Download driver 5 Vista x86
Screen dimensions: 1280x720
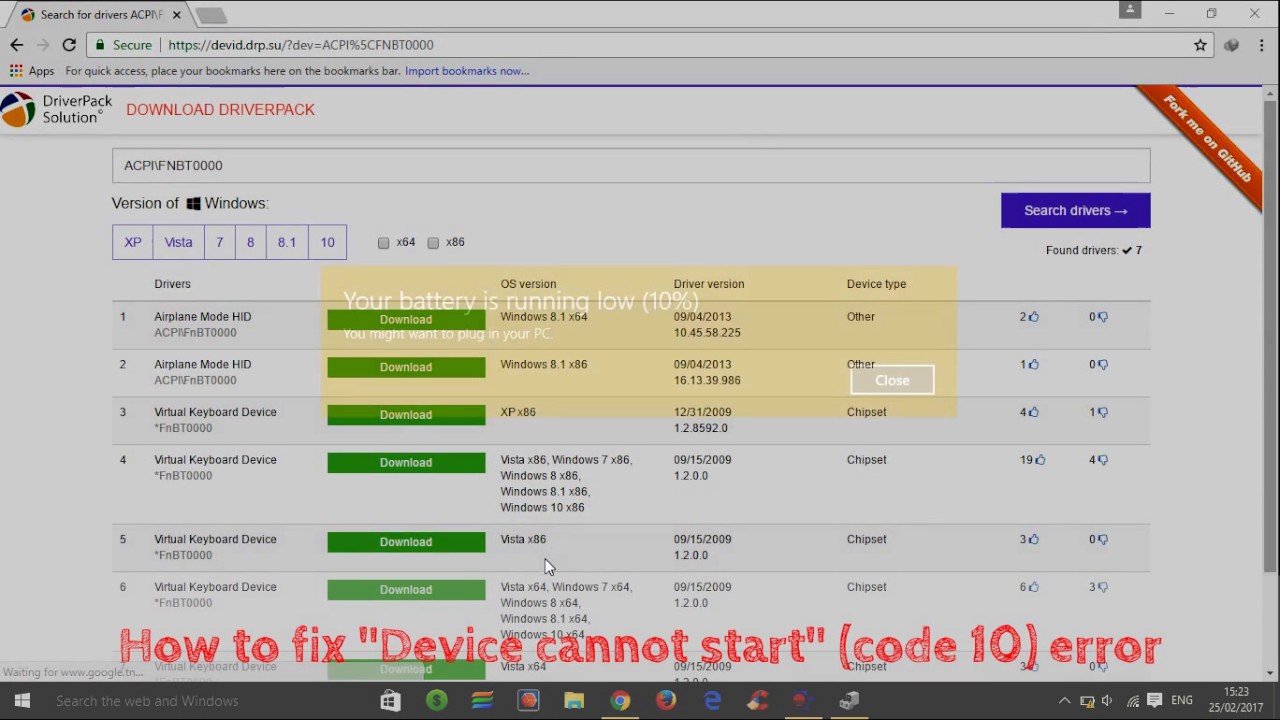(406, 542)
